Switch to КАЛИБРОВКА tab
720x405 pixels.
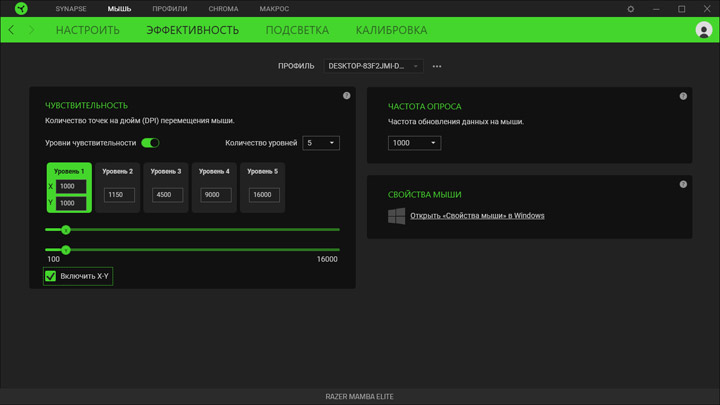391,30
